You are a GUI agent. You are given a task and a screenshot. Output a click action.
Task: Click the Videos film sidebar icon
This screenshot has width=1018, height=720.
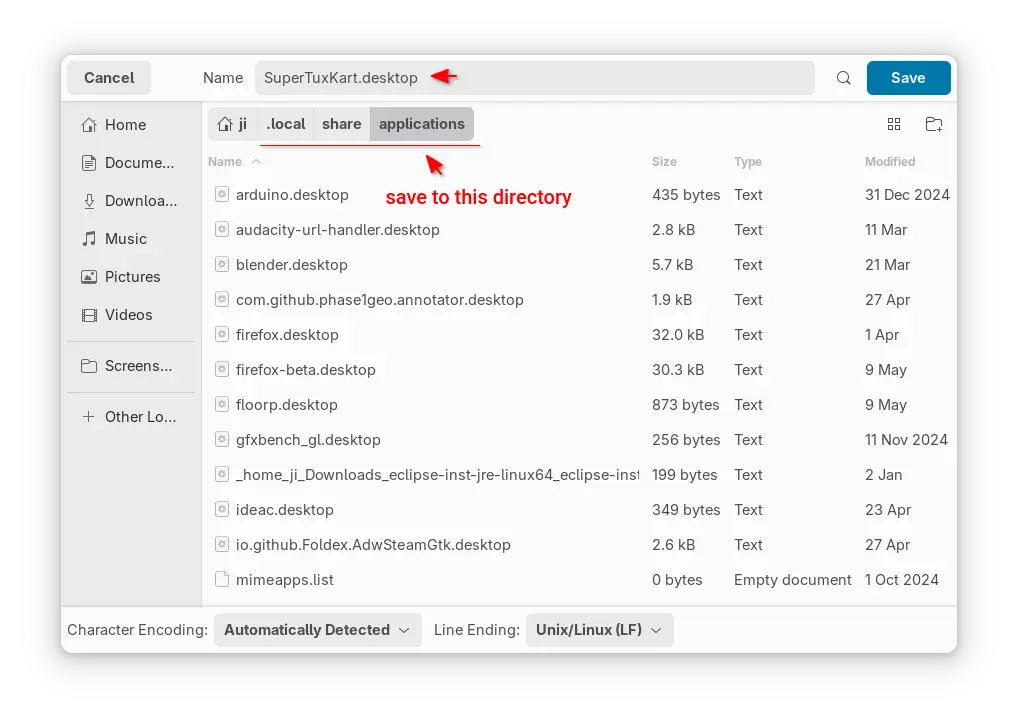89,315
